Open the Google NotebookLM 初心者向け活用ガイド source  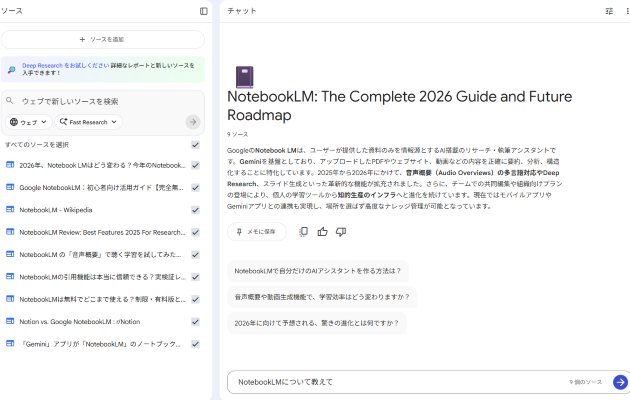tap(101, 188)
